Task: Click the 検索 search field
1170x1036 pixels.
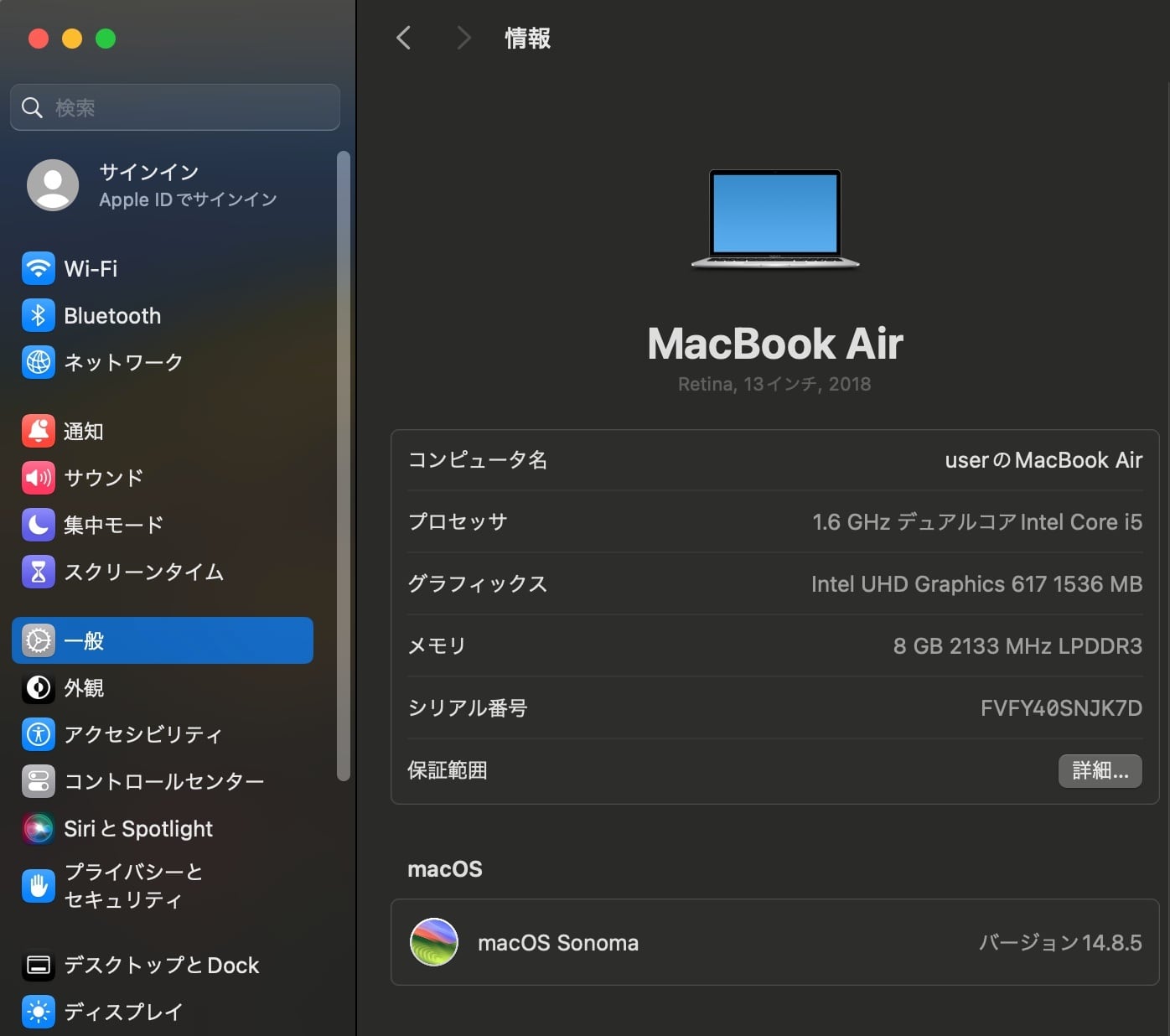Action: (175, 107)
